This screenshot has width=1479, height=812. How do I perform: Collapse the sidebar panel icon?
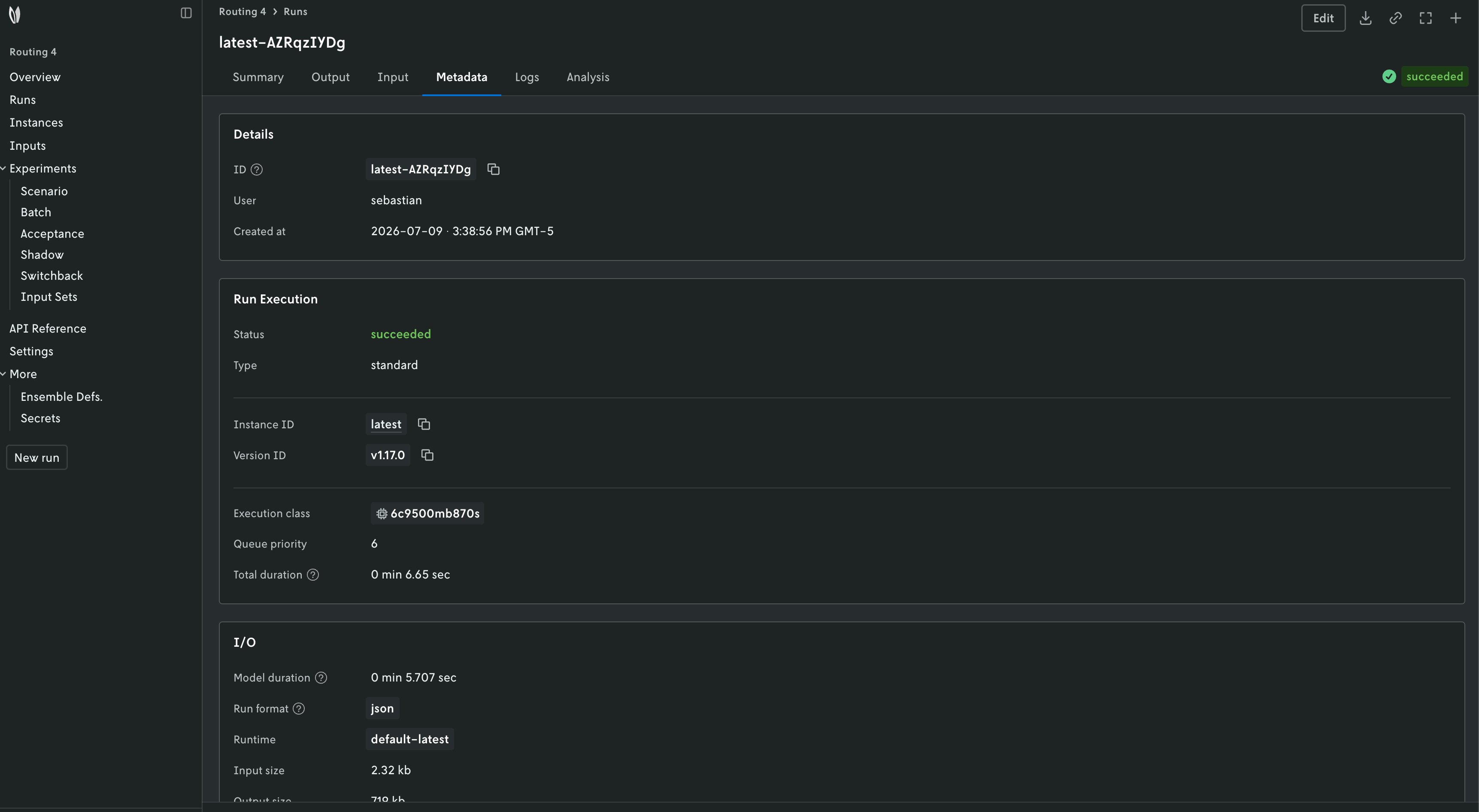click(x=186, y=12)
